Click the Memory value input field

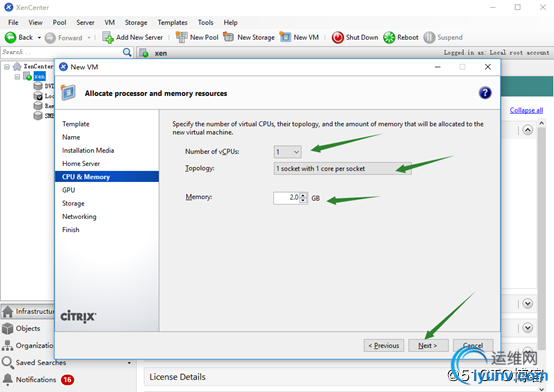coord(287,198)
